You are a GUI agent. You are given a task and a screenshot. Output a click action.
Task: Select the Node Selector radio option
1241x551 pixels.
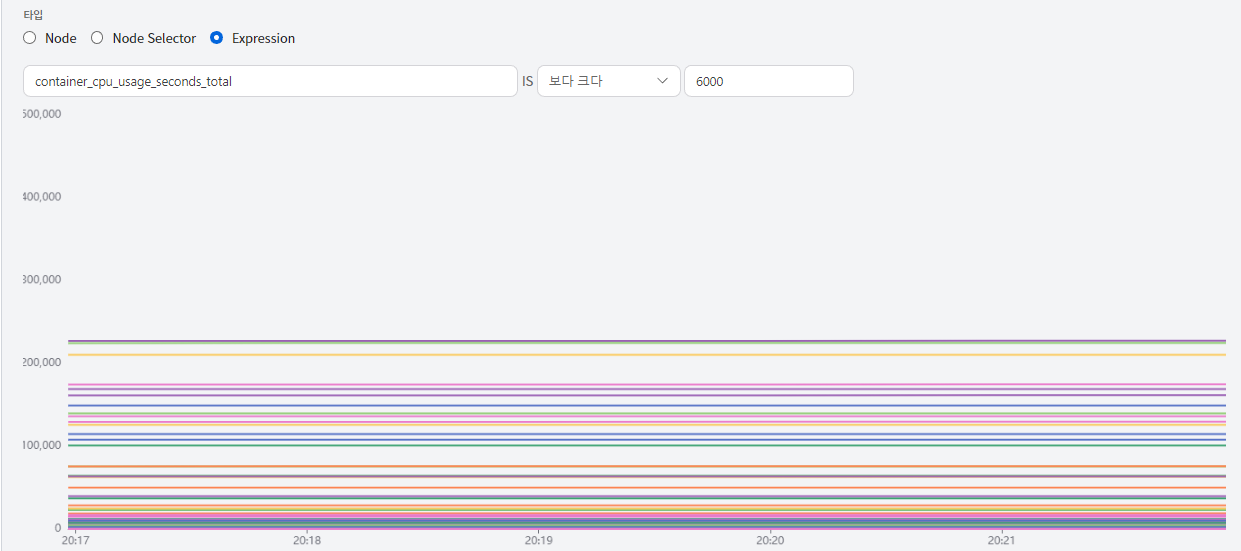(97, 38)
